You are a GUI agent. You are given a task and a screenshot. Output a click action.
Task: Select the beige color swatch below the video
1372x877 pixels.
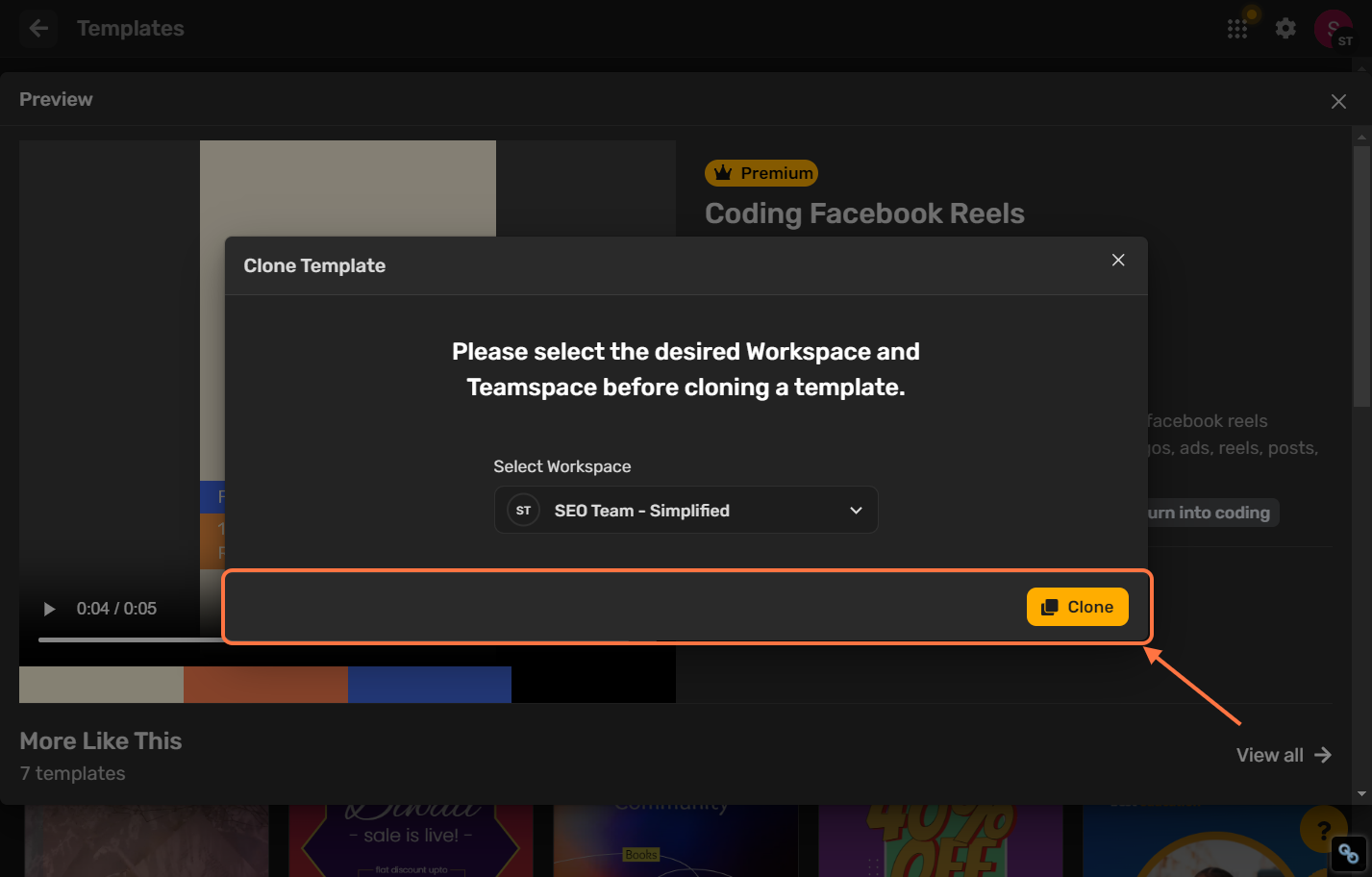(101, 685)
